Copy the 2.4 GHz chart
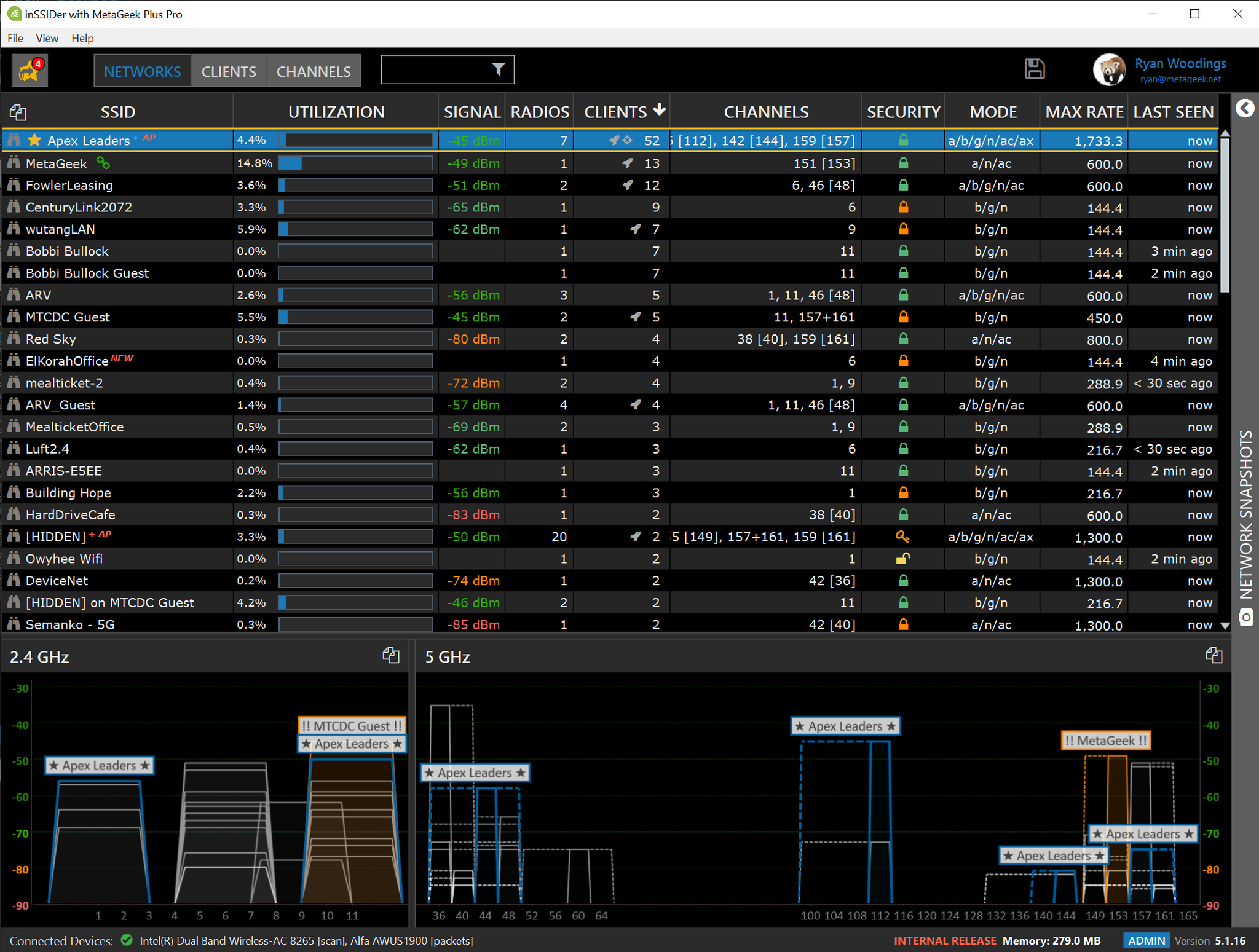 point(391,655)
